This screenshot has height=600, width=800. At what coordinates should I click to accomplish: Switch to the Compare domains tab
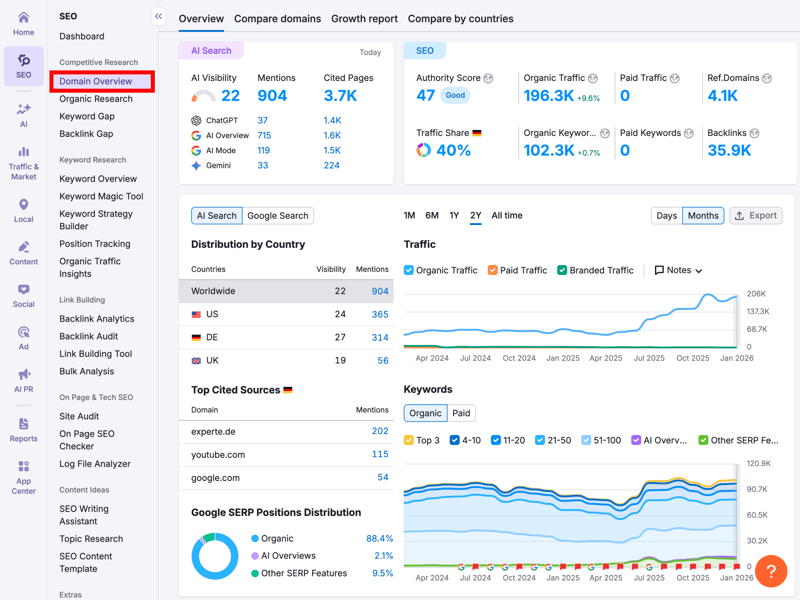coord(277,19)
